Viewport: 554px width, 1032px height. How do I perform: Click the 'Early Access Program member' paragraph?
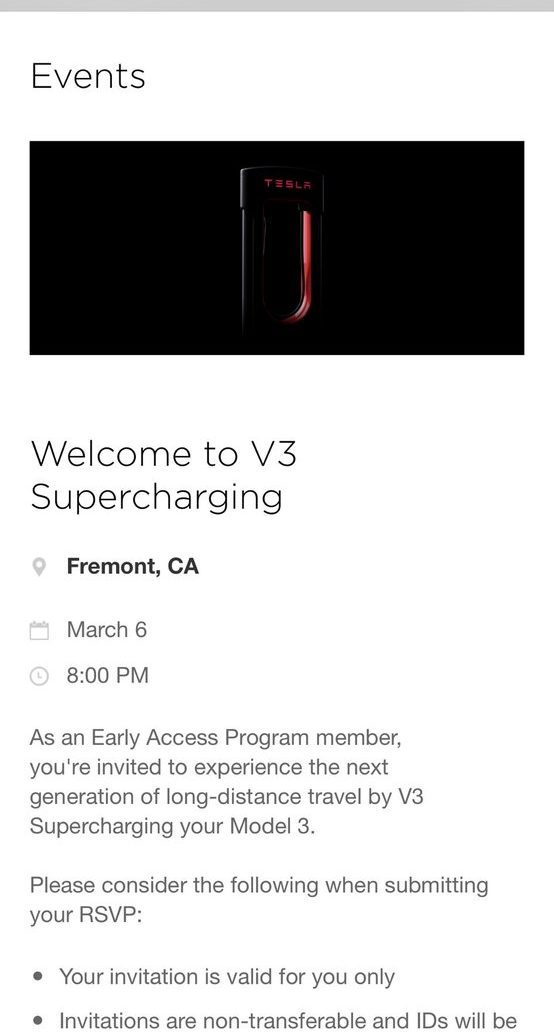227,782
